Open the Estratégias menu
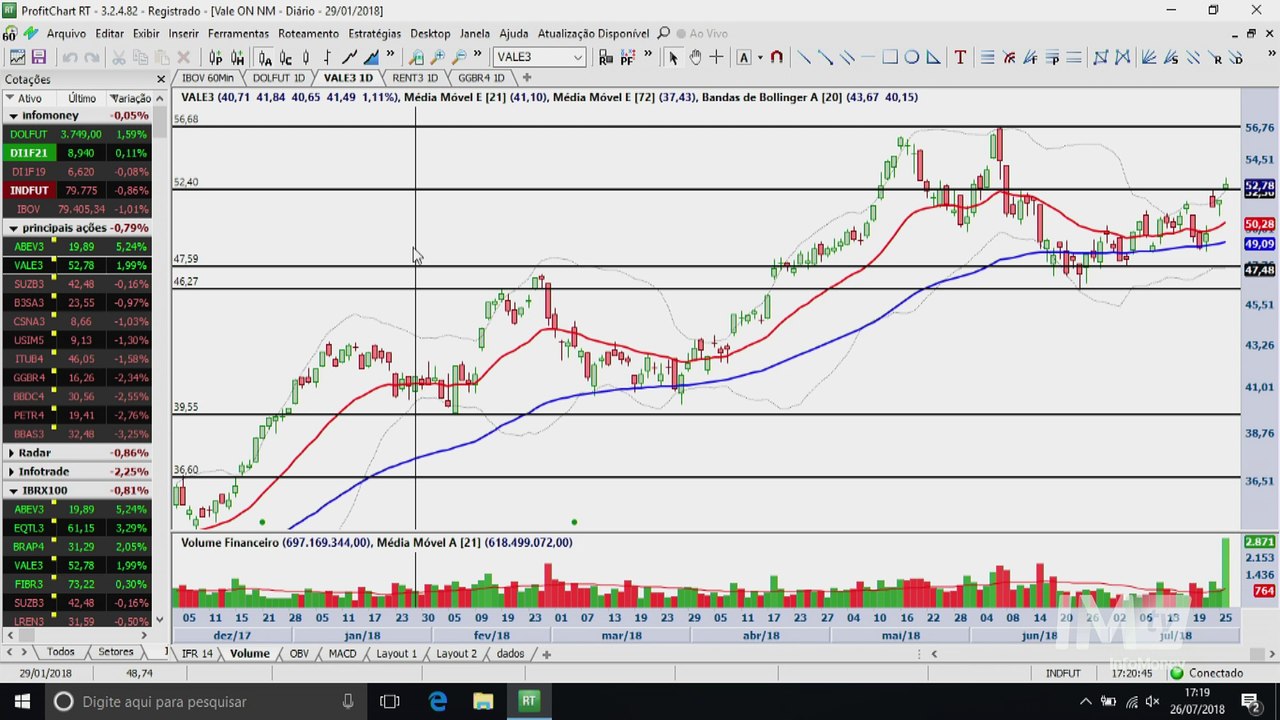 pyautogui.click(x=374, y=33)
